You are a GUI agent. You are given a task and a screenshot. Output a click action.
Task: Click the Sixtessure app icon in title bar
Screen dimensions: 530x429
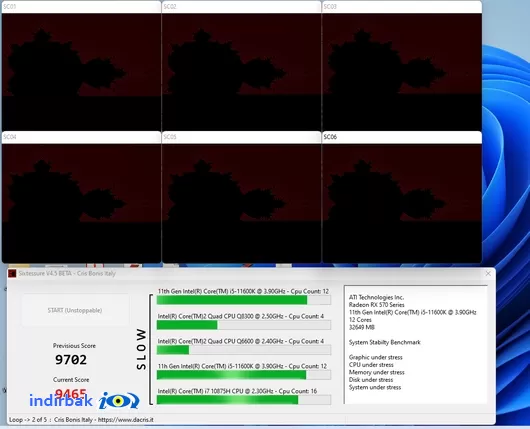(12, 273)
